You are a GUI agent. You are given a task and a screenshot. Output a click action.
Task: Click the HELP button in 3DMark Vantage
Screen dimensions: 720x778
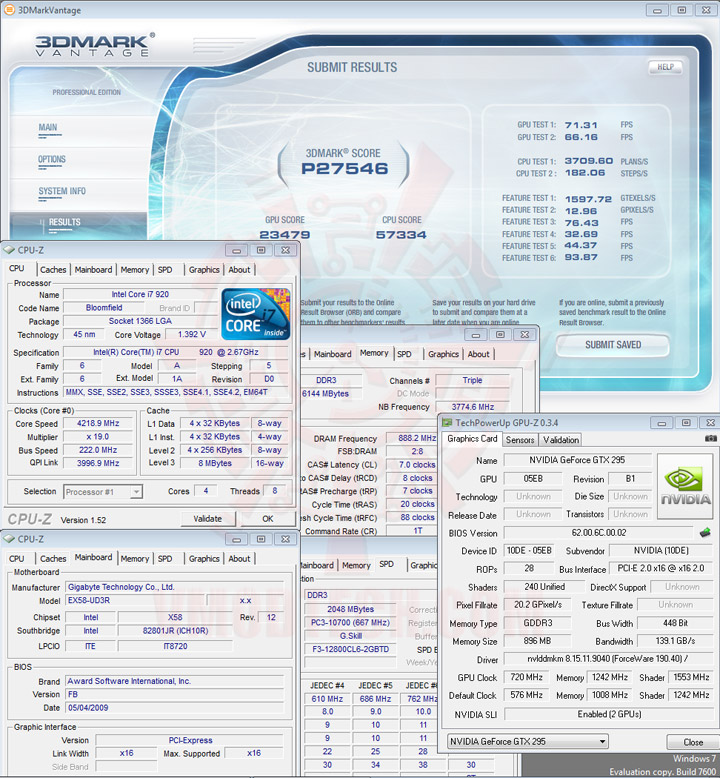pyautogui.click(x=665, y=67)
